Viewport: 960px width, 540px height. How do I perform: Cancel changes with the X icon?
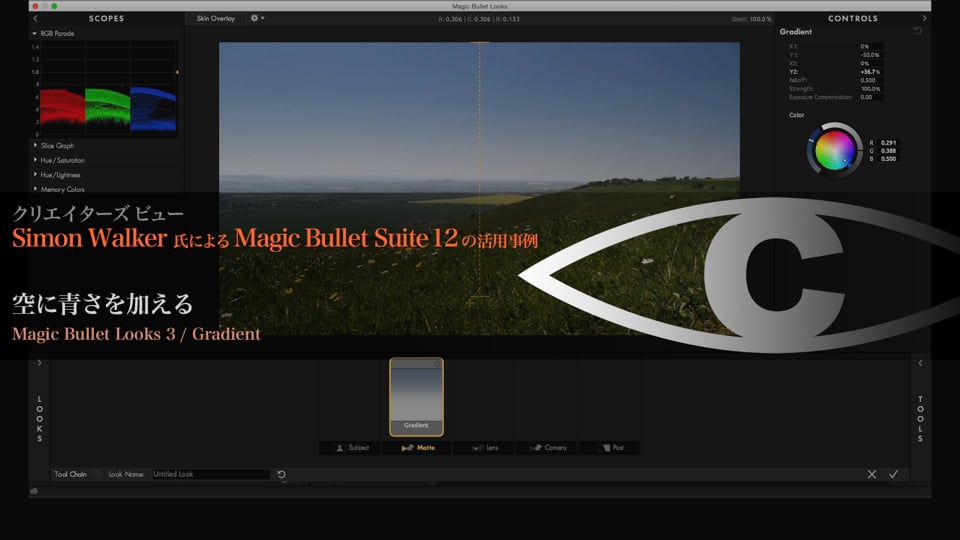[872, 474]
